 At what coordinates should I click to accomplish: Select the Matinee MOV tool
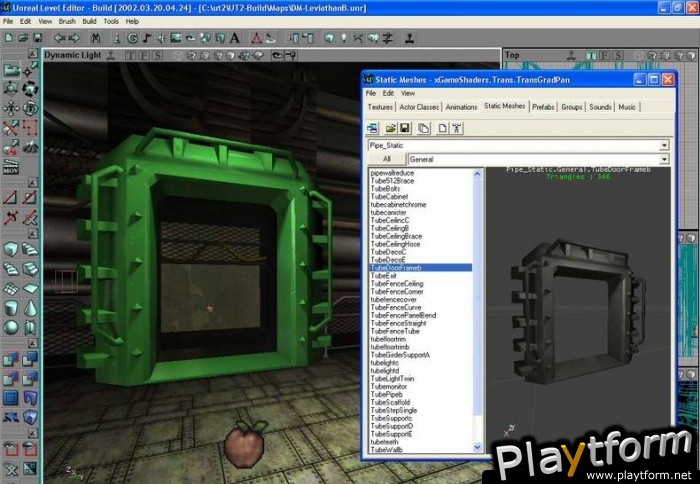coord(11,167)
